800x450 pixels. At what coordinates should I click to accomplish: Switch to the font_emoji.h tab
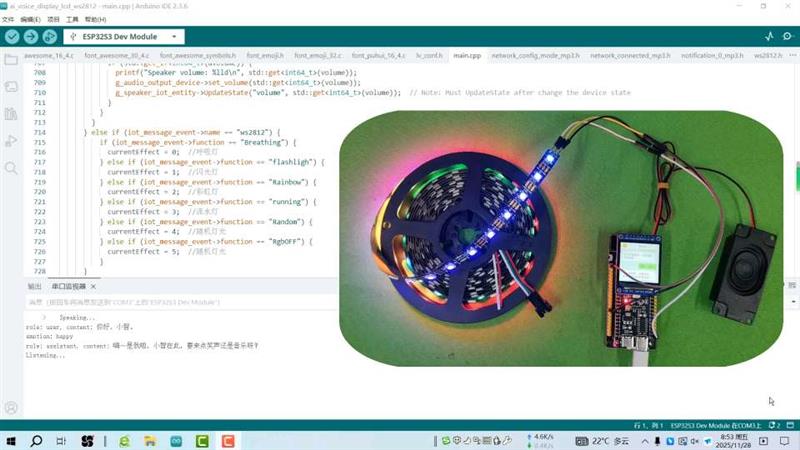click(x=265, y=56)
